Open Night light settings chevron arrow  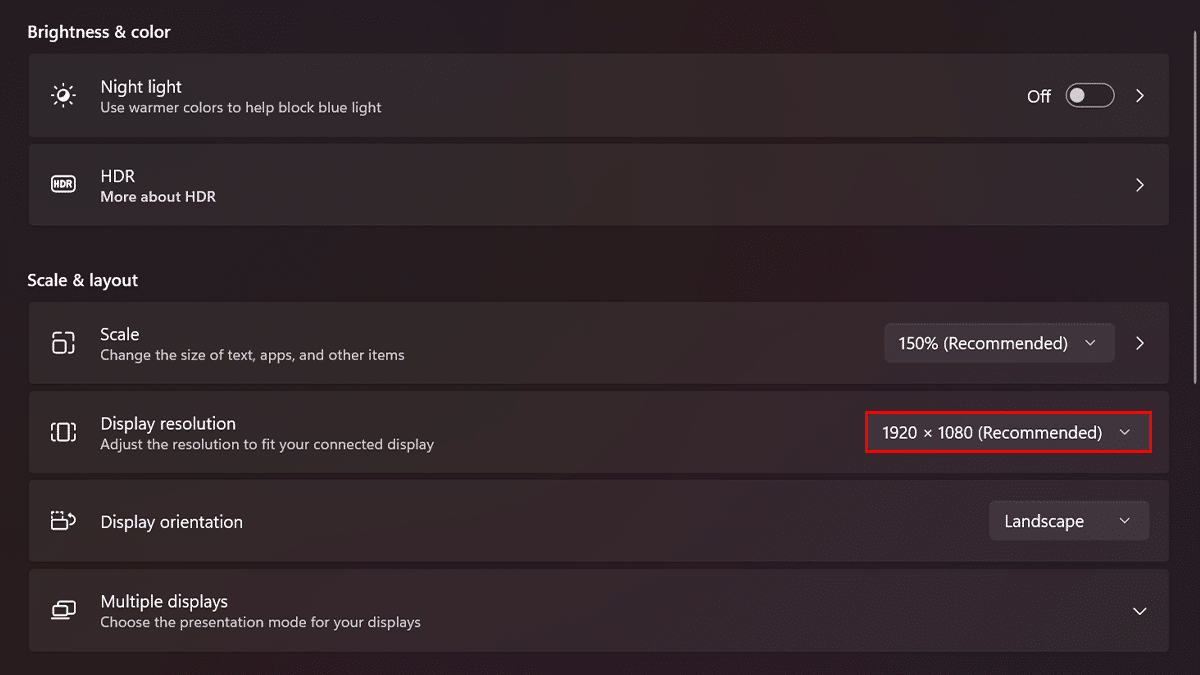(1140, 96)
